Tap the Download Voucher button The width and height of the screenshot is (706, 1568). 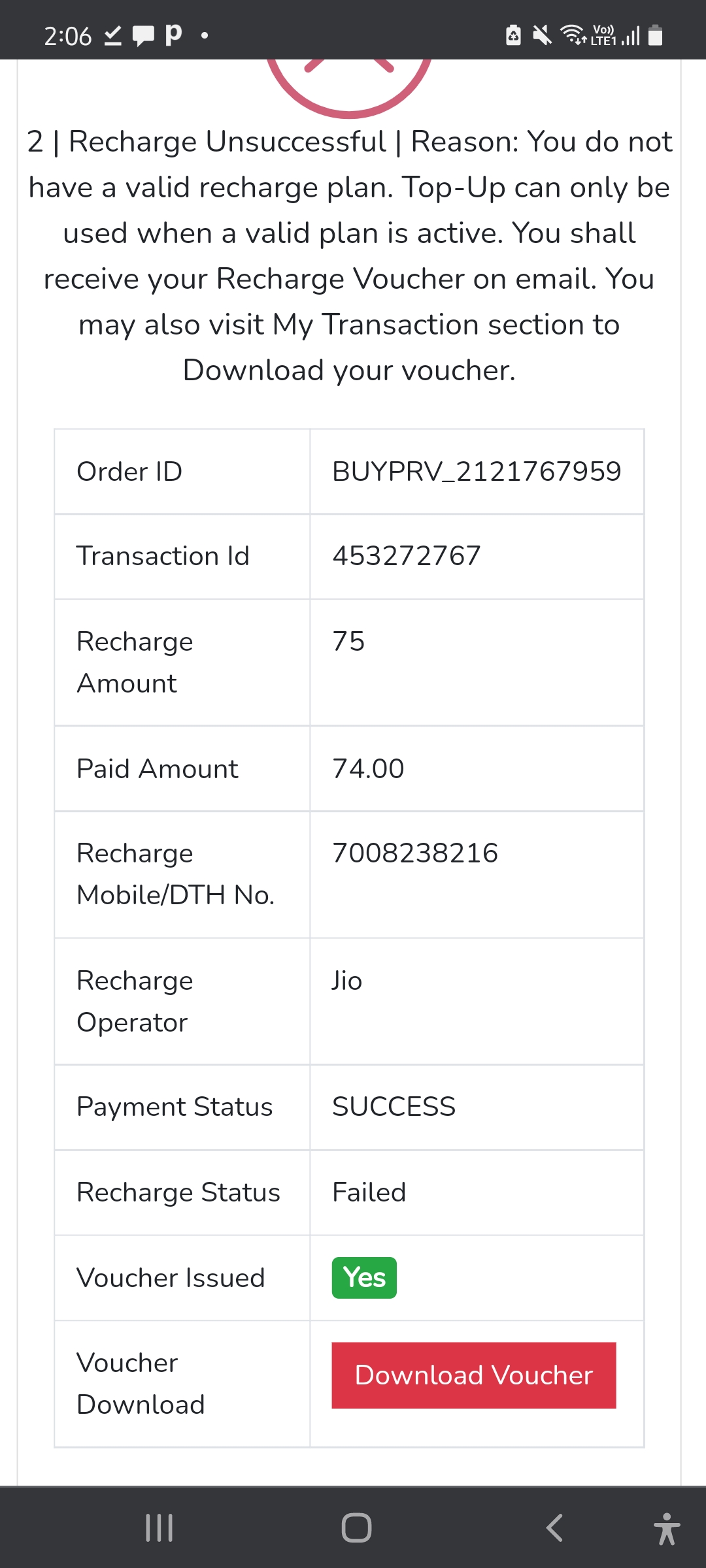coord(473,1375)
